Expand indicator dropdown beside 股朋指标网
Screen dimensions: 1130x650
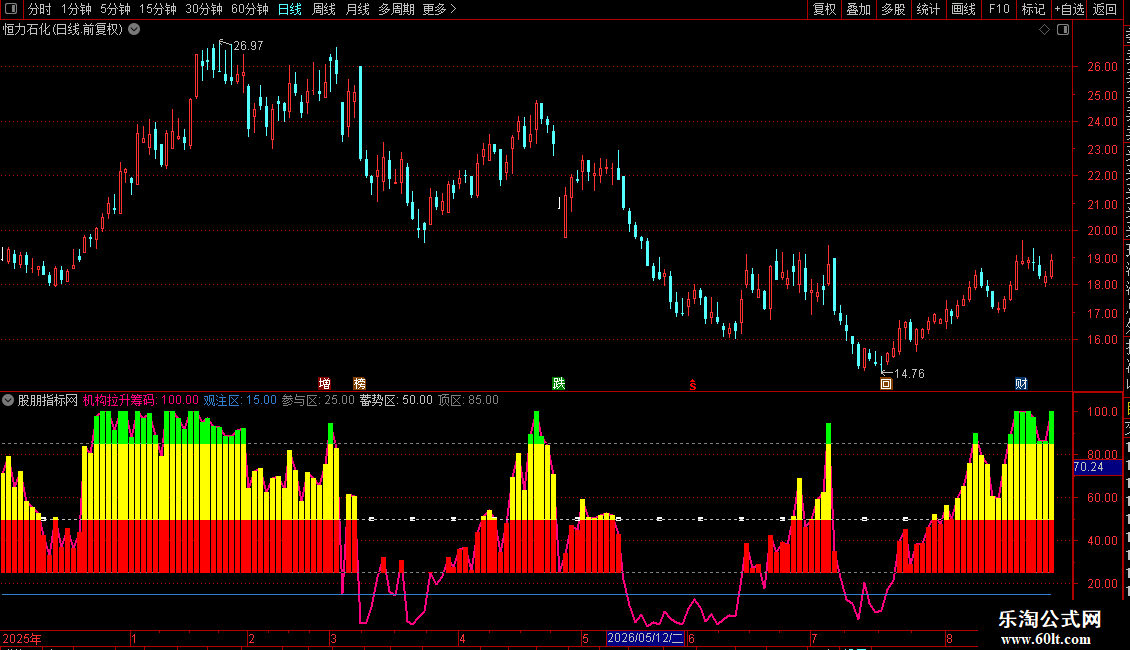point(8,400)
